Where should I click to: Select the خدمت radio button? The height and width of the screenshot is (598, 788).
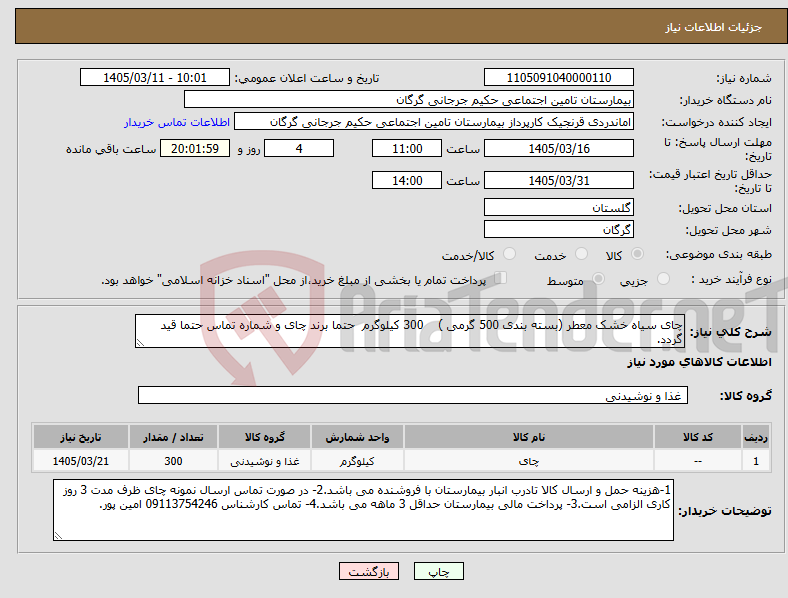point(581,254)
